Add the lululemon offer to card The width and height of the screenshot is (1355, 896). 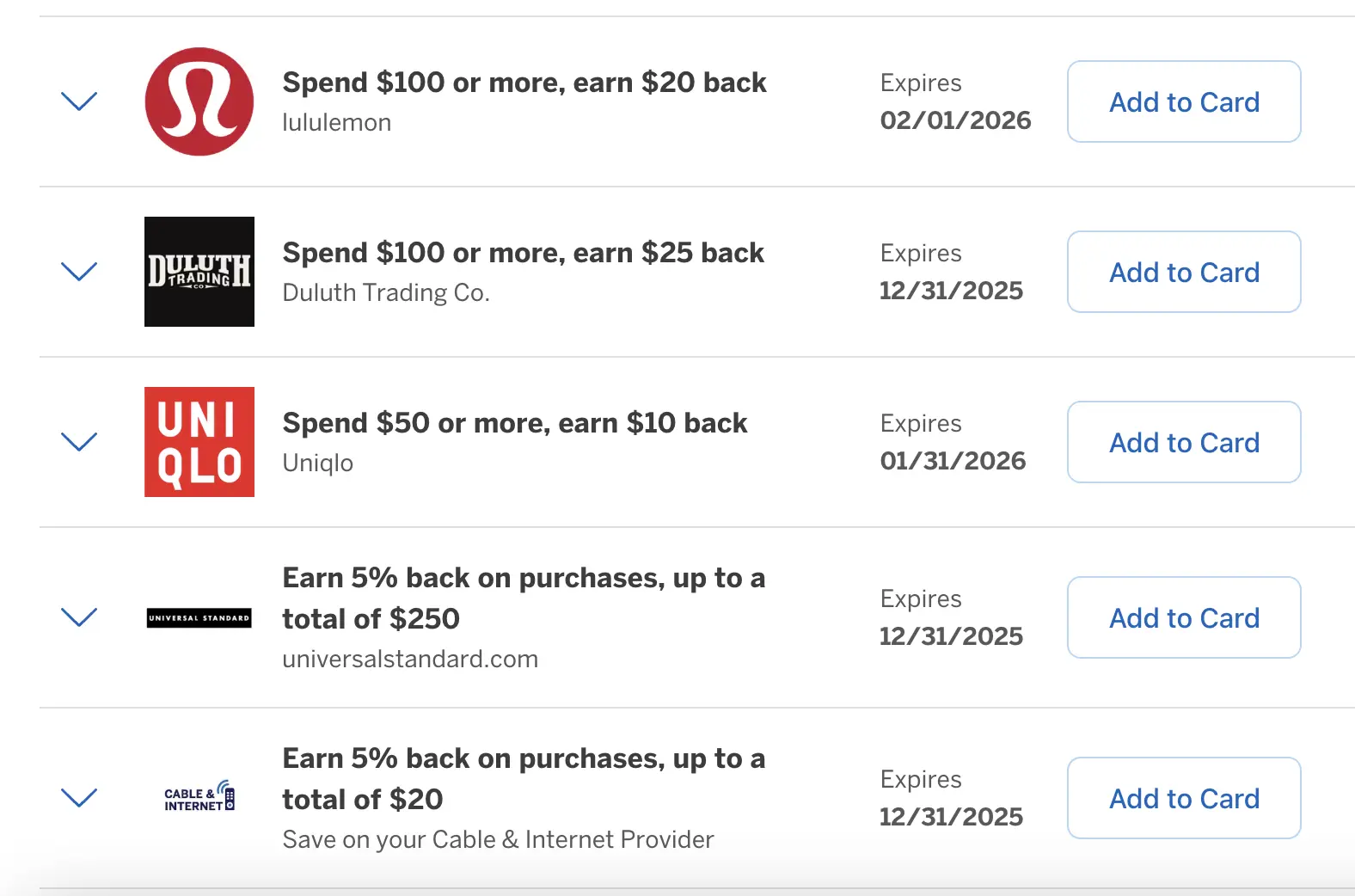click(x=1183, y=101)
